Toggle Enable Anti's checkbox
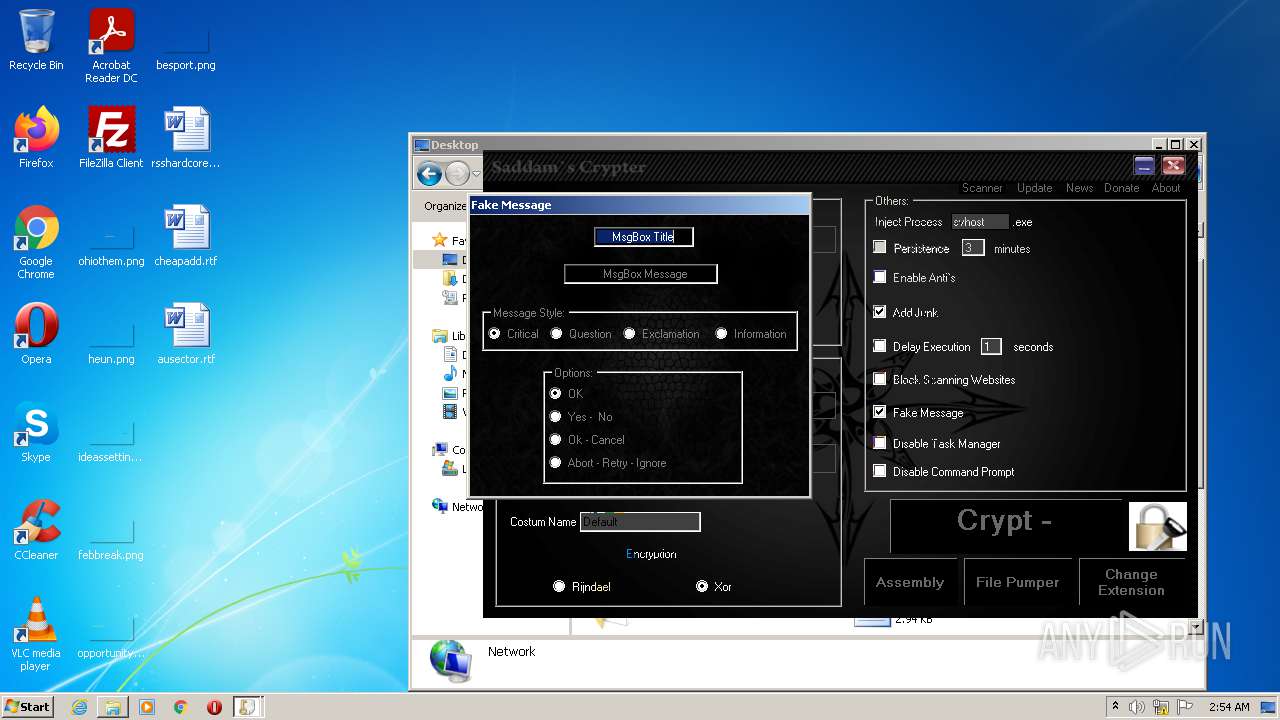 [x=880, y=277]
